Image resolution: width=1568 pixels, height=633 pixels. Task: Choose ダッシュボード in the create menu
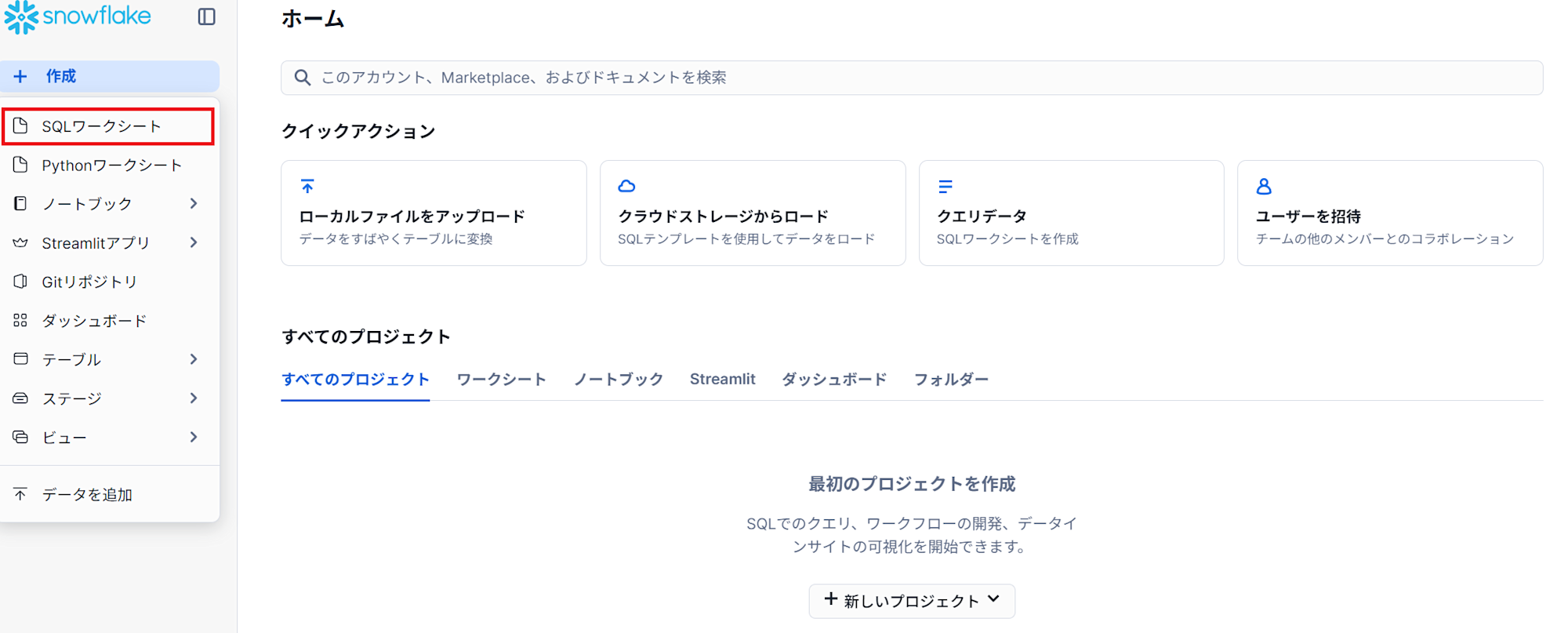(x=110, y=320)
